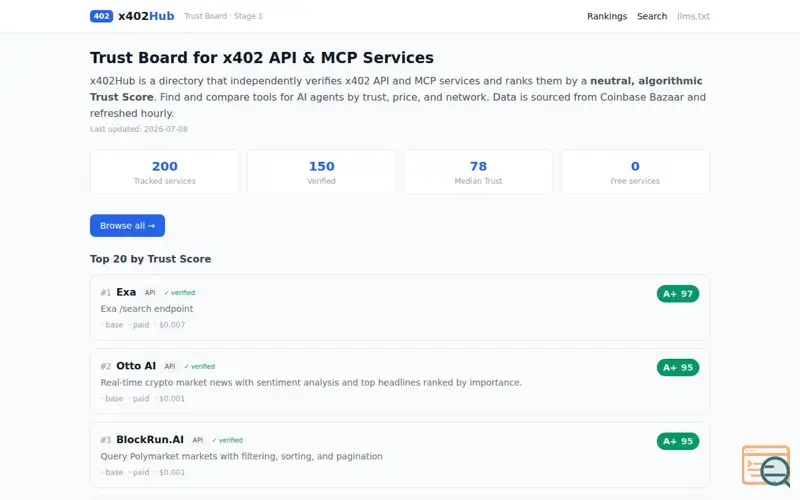Click the 78 Median Trust stat
The height and width of the screenshot is (500, 800).
(478, 172)
